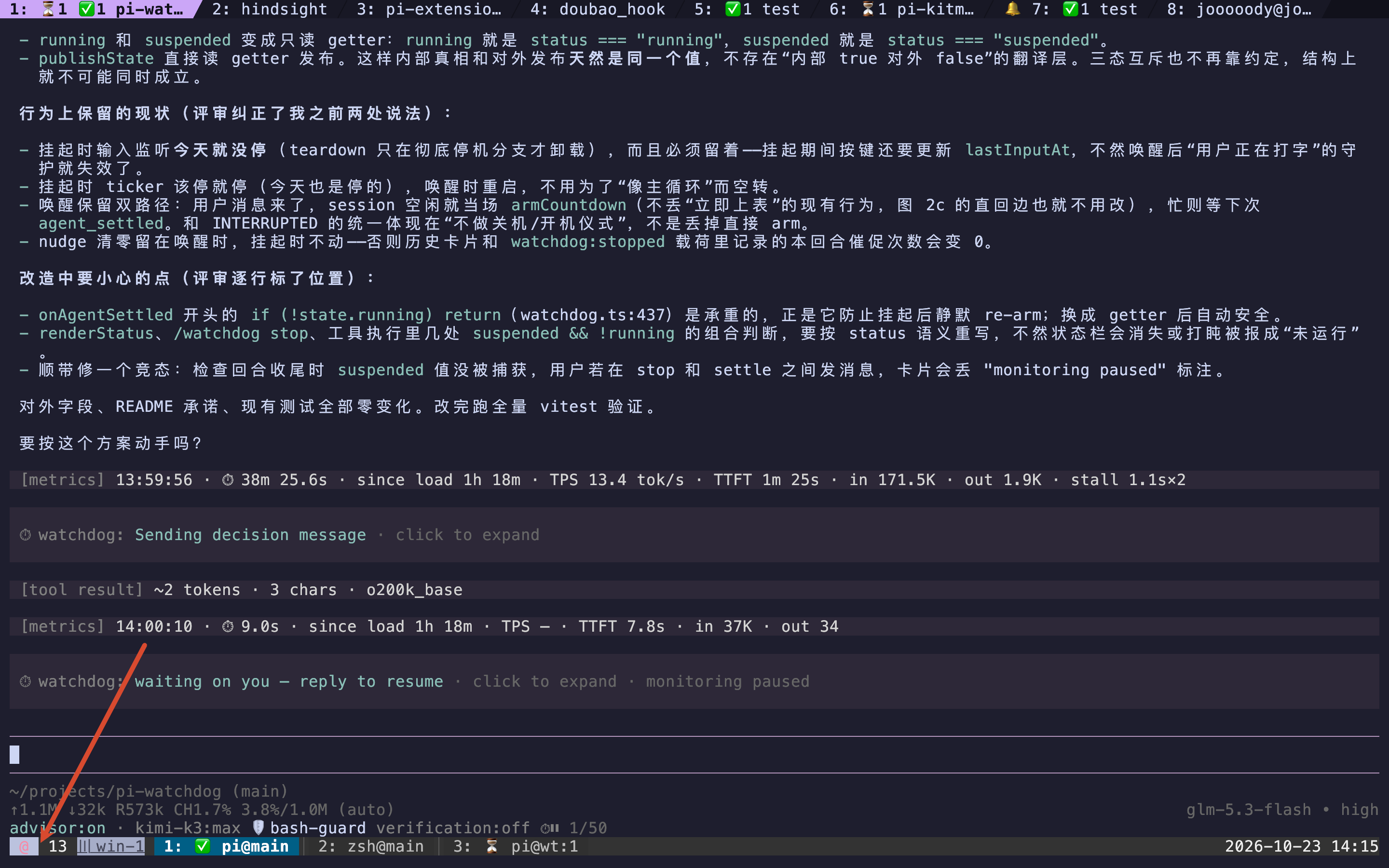Screen dimensions: 1389x868
Task: Click the green checkmark in window 1 pi@main
Action: point(202,846)
